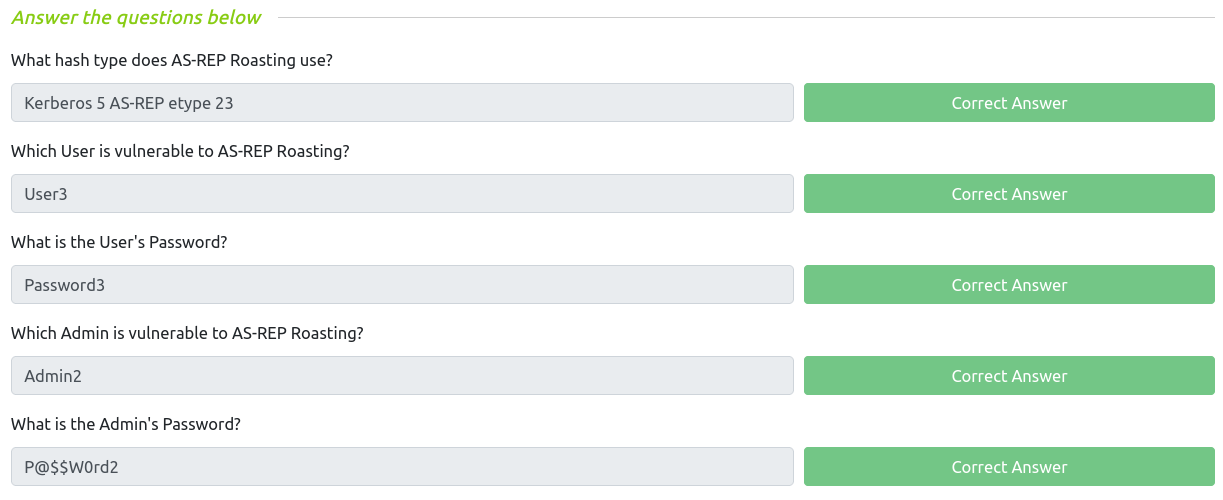Select the 'Which User is vulnerable' question text
Viewport: 1223px width, 500px height.
coord(180,151)
